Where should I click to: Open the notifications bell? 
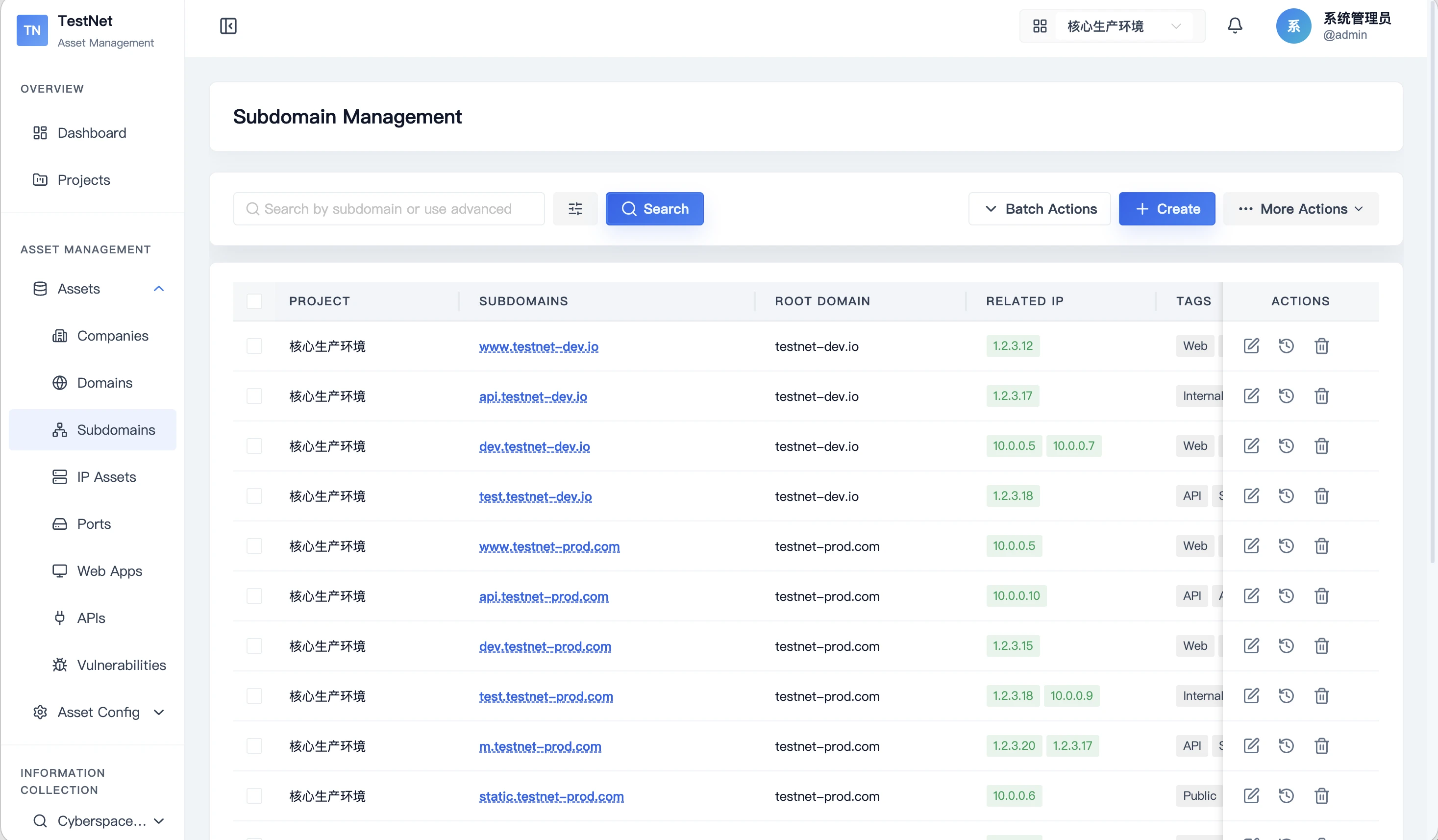[x=1235, y=26]
